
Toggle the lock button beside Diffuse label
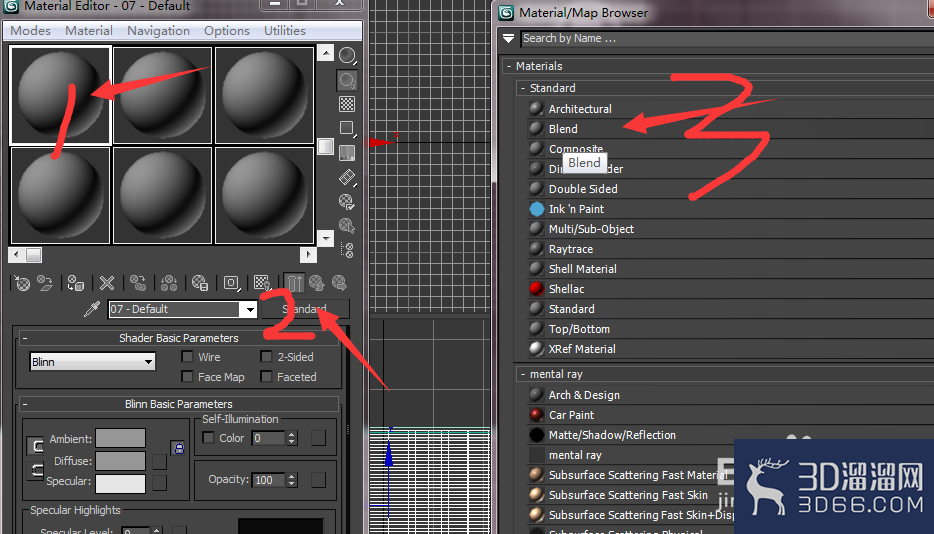click(x=36, y=470)
